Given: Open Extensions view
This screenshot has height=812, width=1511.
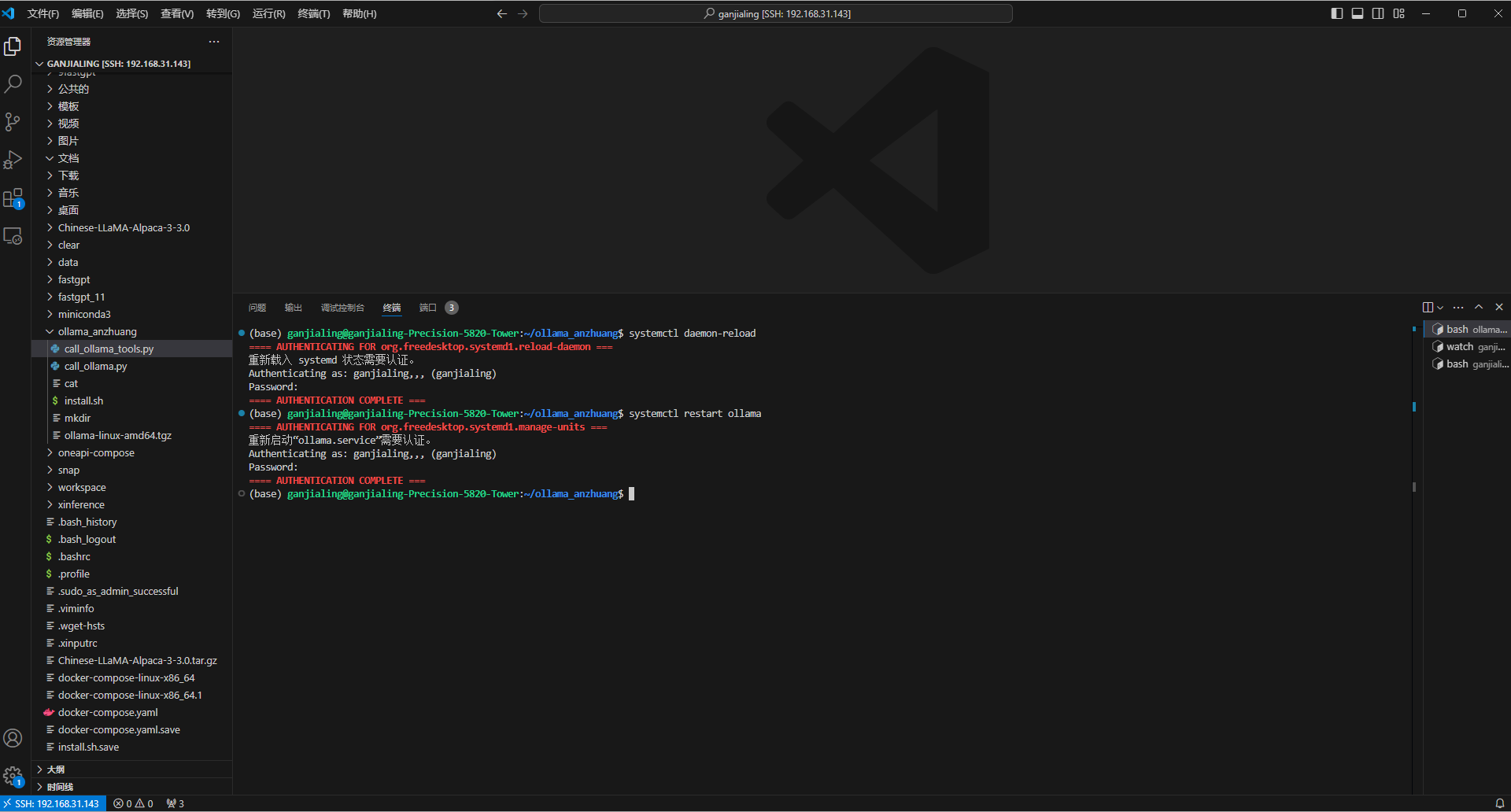Looking at the screenshot, I should pos(13,198).
